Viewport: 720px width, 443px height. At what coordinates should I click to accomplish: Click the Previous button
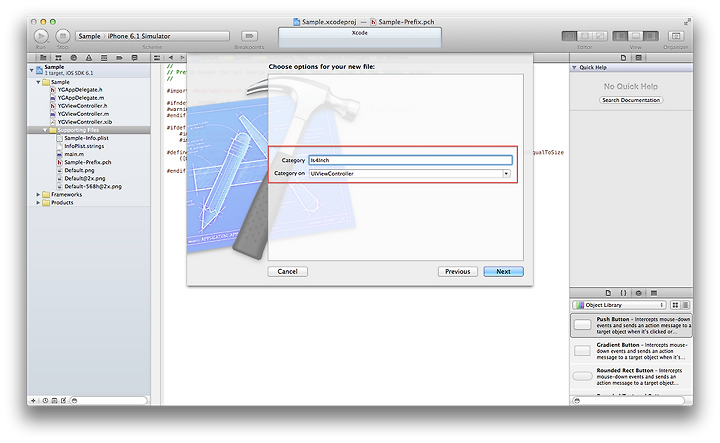click(x=458, y=272)
